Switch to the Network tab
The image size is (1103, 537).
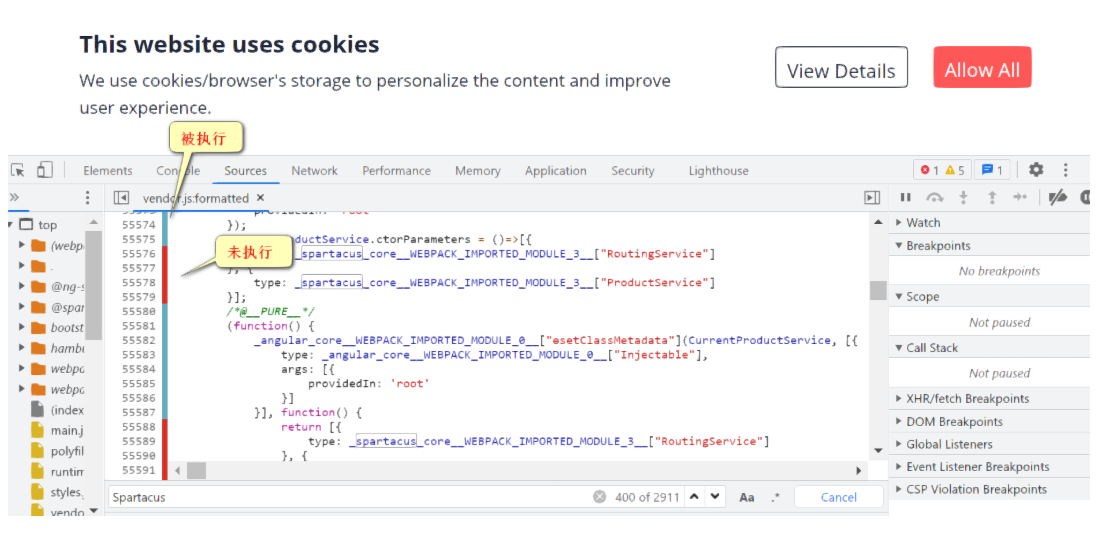coord(314,171)
